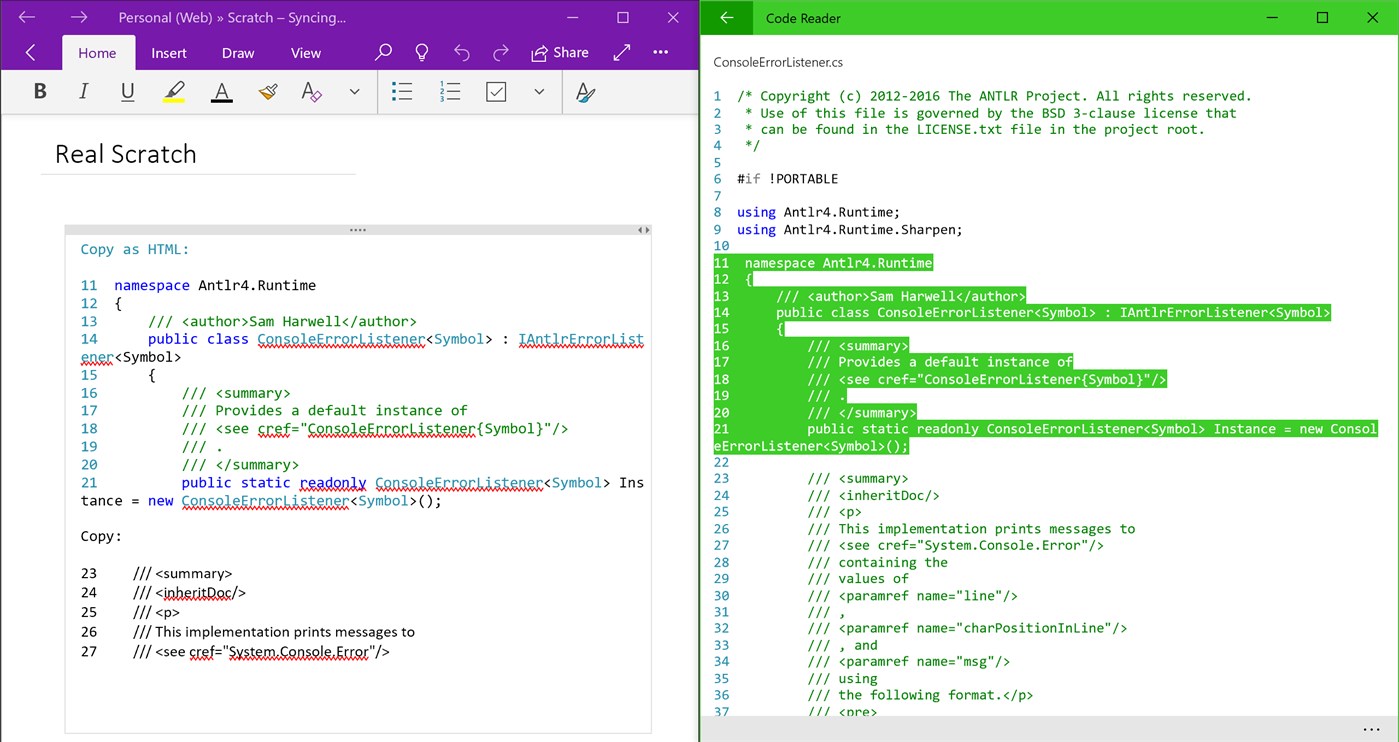Click the note container width arrows
Image resolution: width=1399 pixels, height=742 pixels.
tap(644, 230)
